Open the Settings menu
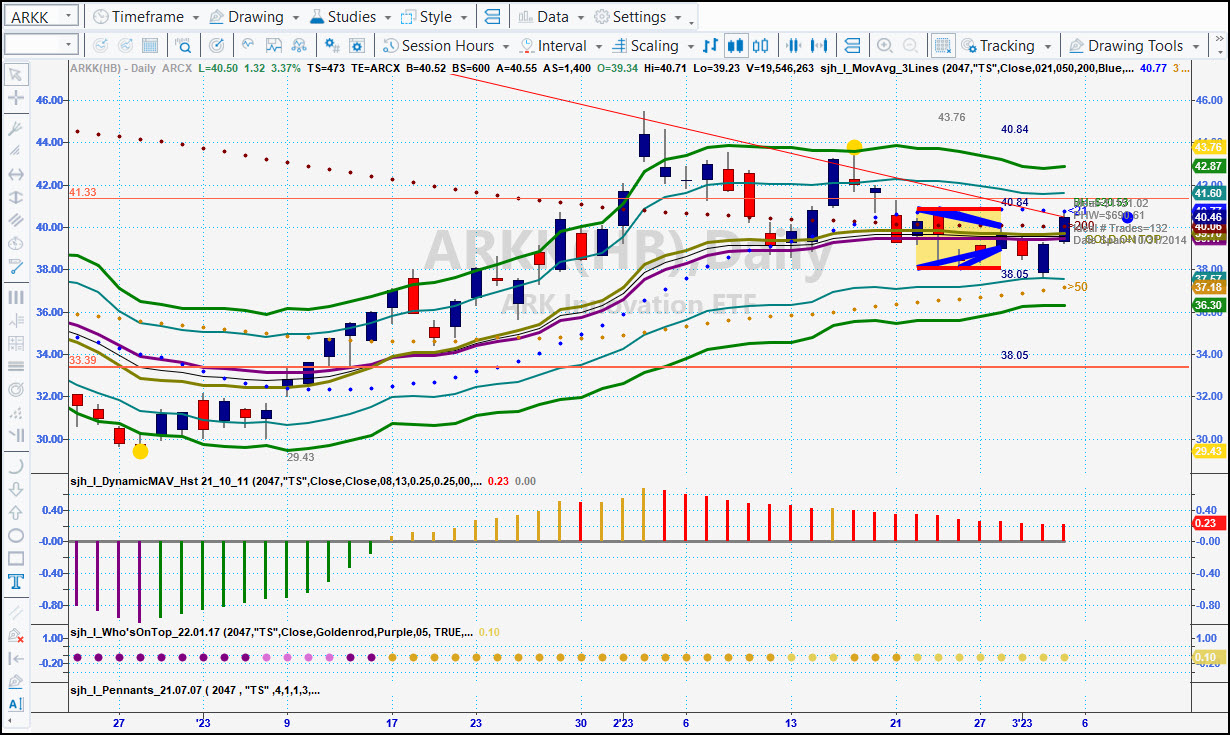This screenshot has width=1230, height=735. point(638,17)
